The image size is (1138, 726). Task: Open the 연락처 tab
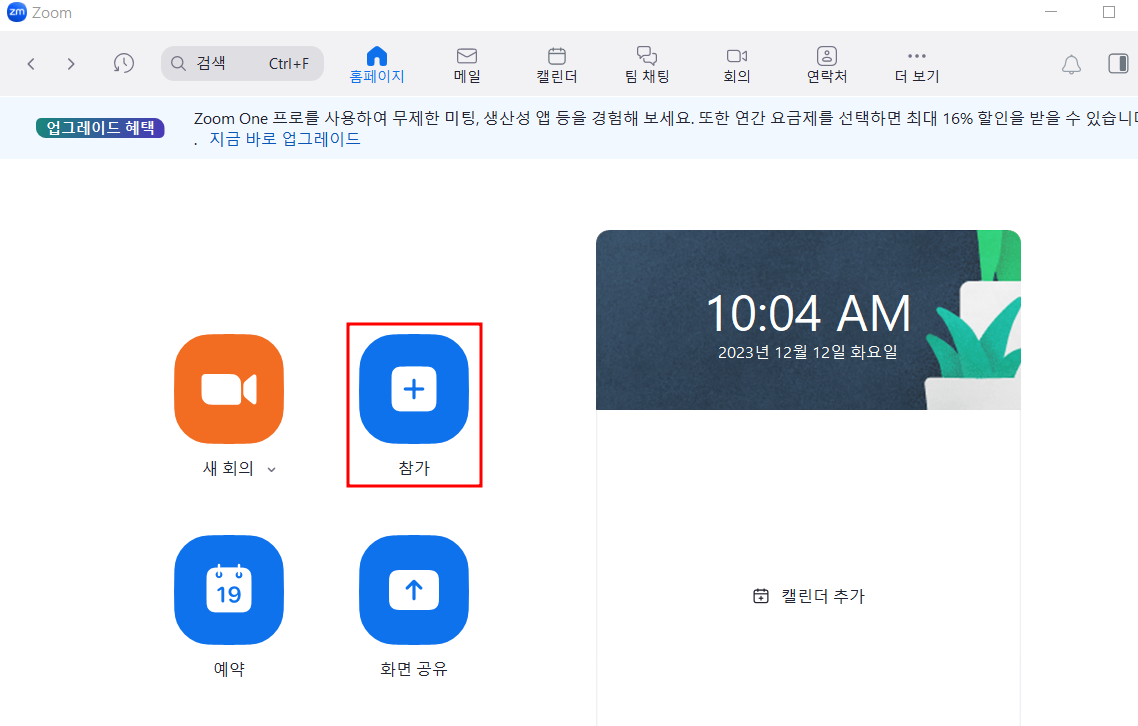[827, 65]
